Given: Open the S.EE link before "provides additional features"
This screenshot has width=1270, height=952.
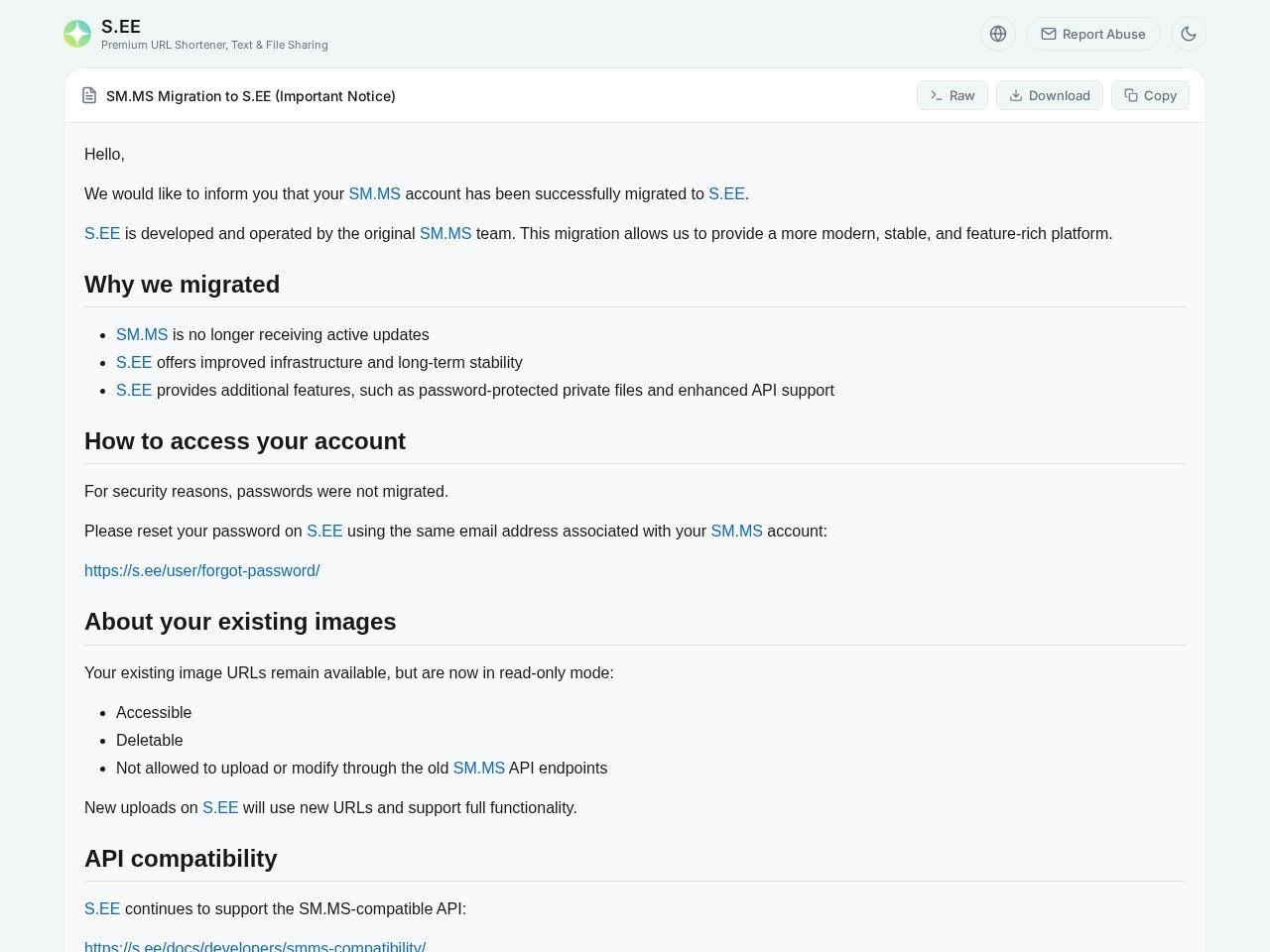Looking at the screenshot, I should pos(134,391).
